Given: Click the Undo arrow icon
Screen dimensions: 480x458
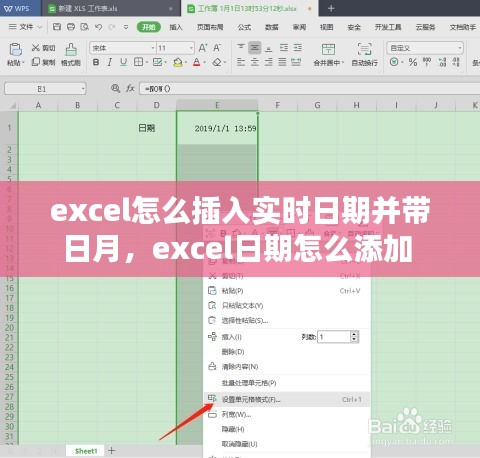Looking at the screenshot, I should (98, 27).
